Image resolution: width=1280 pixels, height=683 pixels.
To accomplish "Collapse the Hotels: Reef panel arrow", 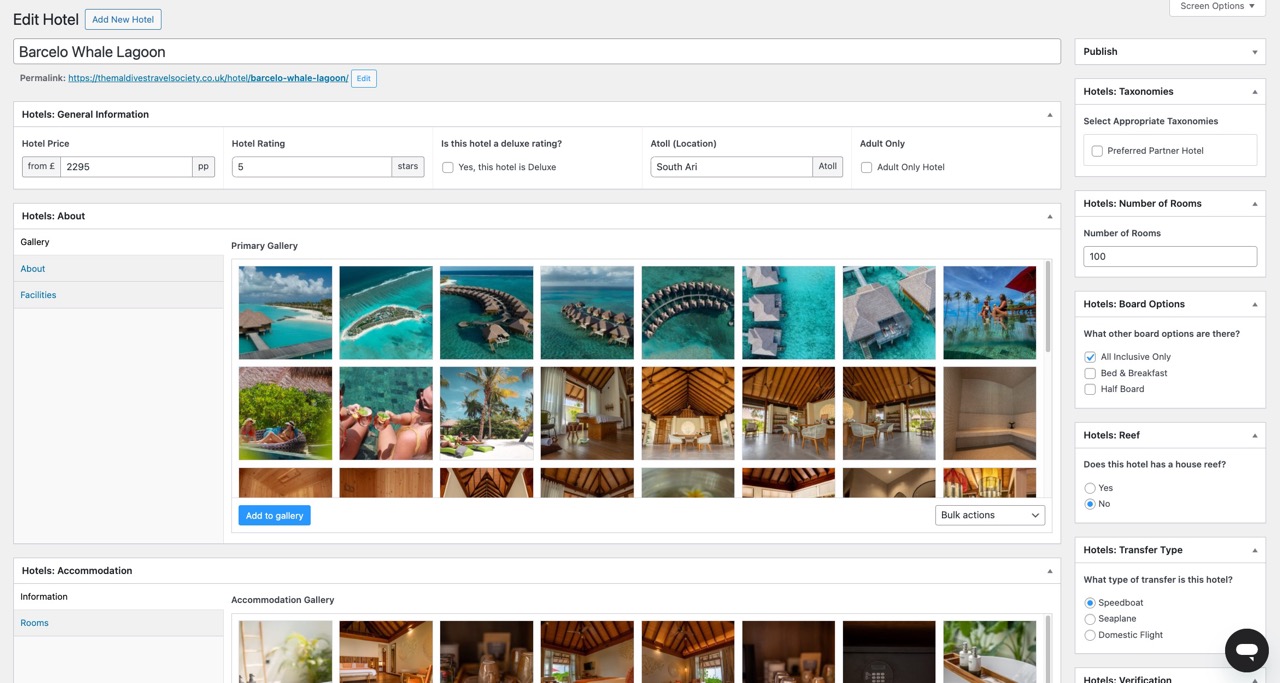I will pyautogui.click(x=1255, y=436).
